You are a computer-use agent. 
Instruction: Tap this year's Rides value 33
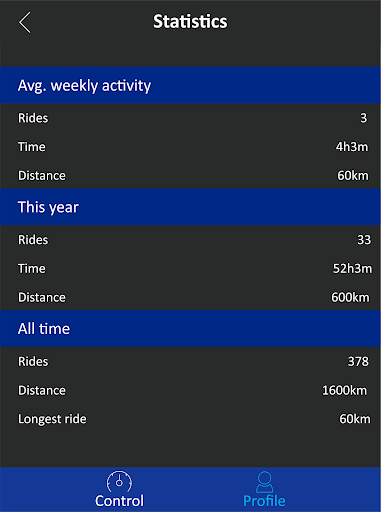tap(364, 240)
